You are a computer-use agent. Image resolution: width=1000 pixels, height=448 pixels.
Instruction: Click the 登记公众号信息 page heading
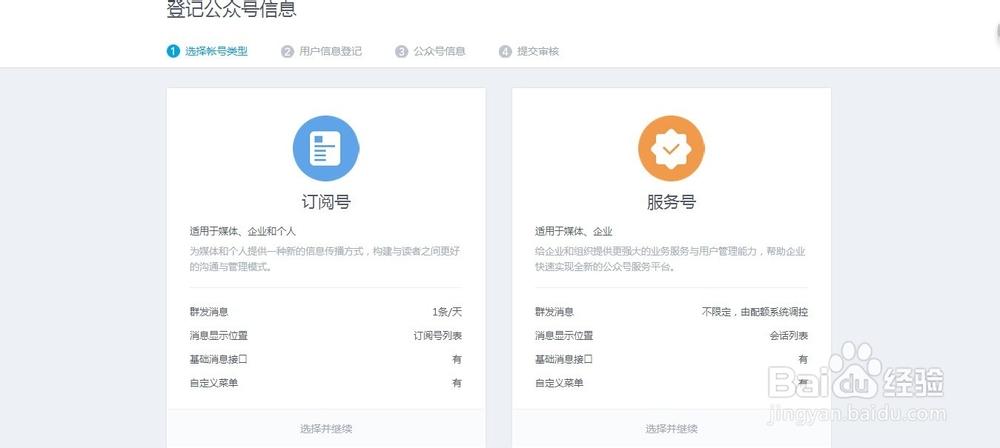pos(232,9)
